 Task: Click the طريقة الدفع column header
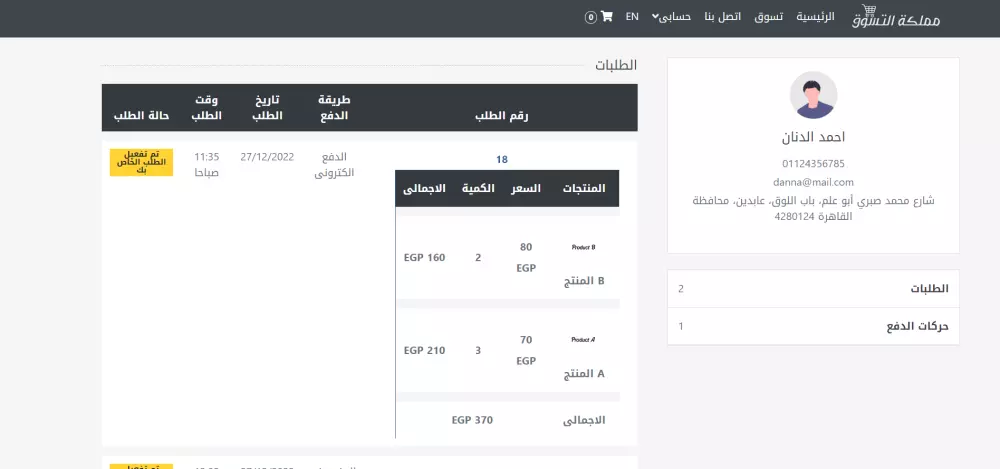(334, 108)
